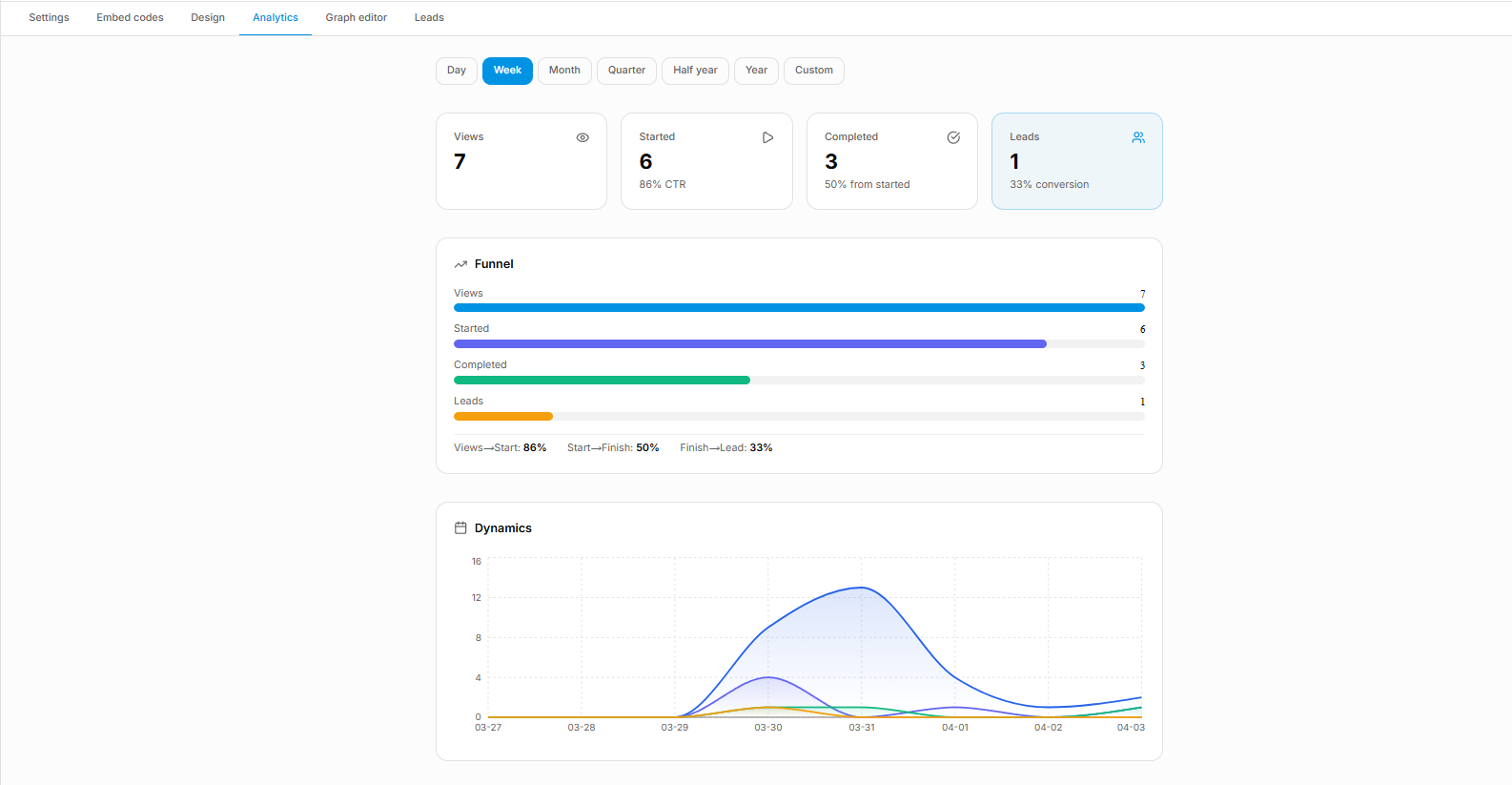Viewport: 1512px width, 785px height.
Task: Switch to the Graph editor tab
Action: tap(356, 17)
